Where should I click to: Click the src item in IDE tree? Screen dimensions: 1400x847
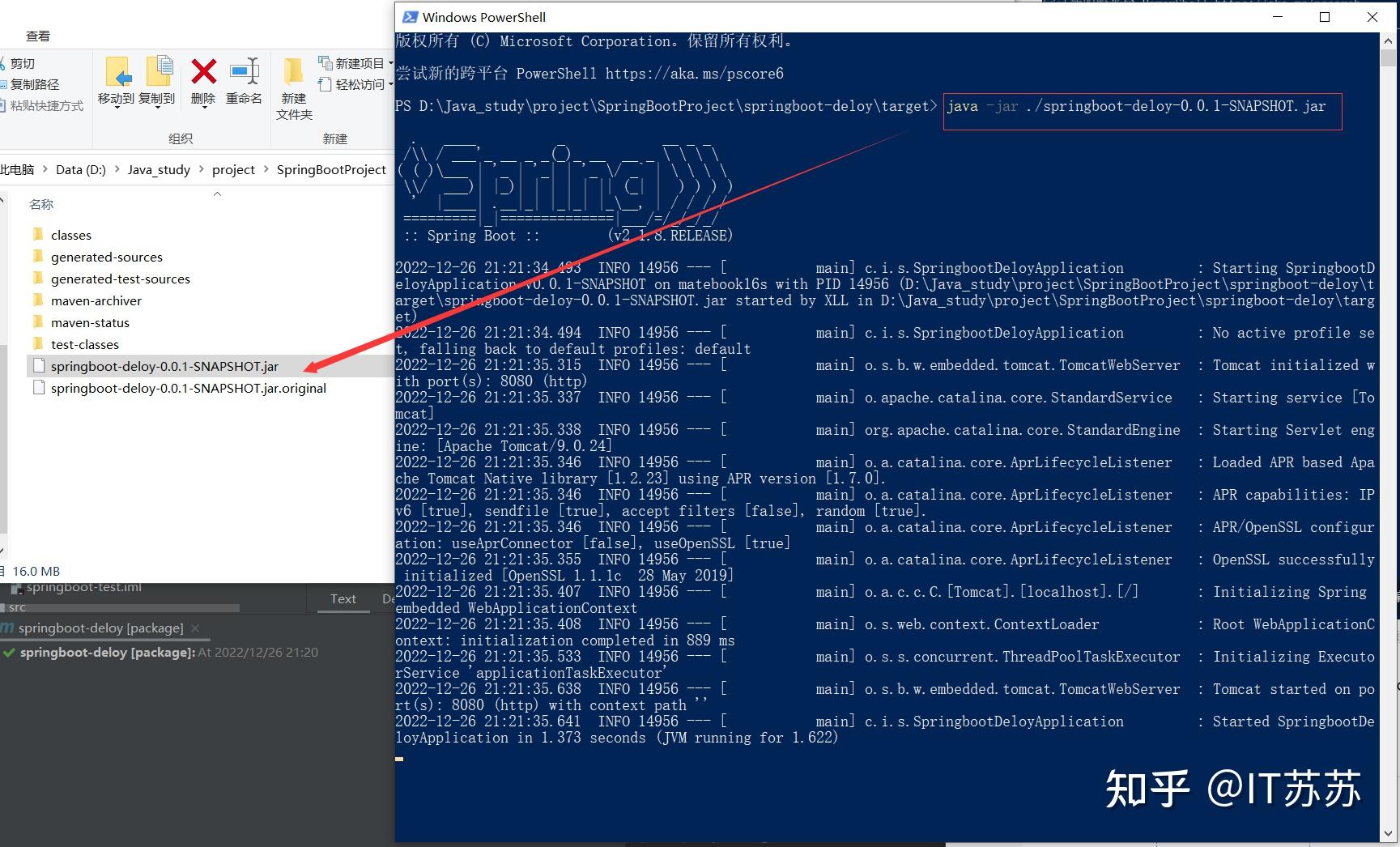coord(17,607)
